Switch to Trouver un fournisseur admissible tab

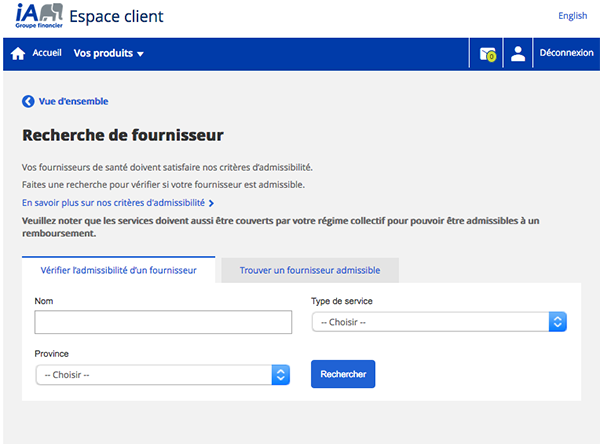310,270
